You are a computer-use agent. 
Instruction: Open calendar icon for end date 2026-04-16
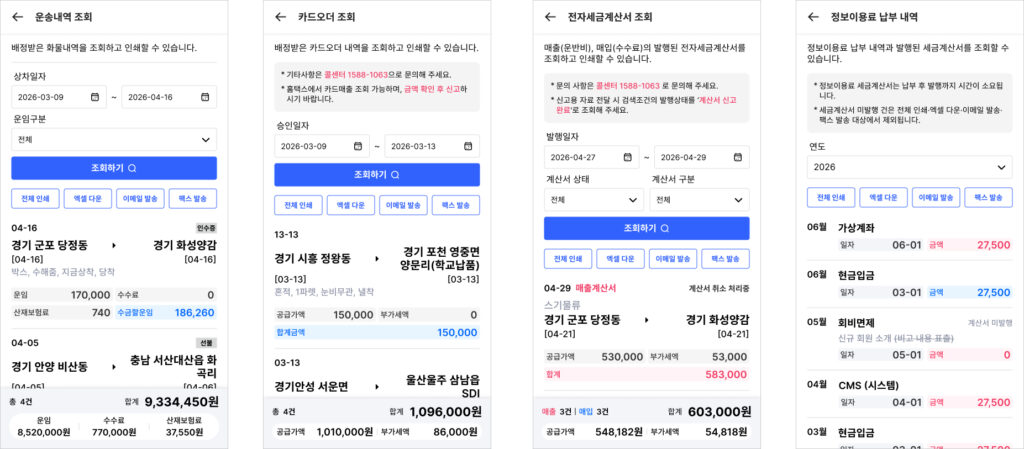click(205, 97)
